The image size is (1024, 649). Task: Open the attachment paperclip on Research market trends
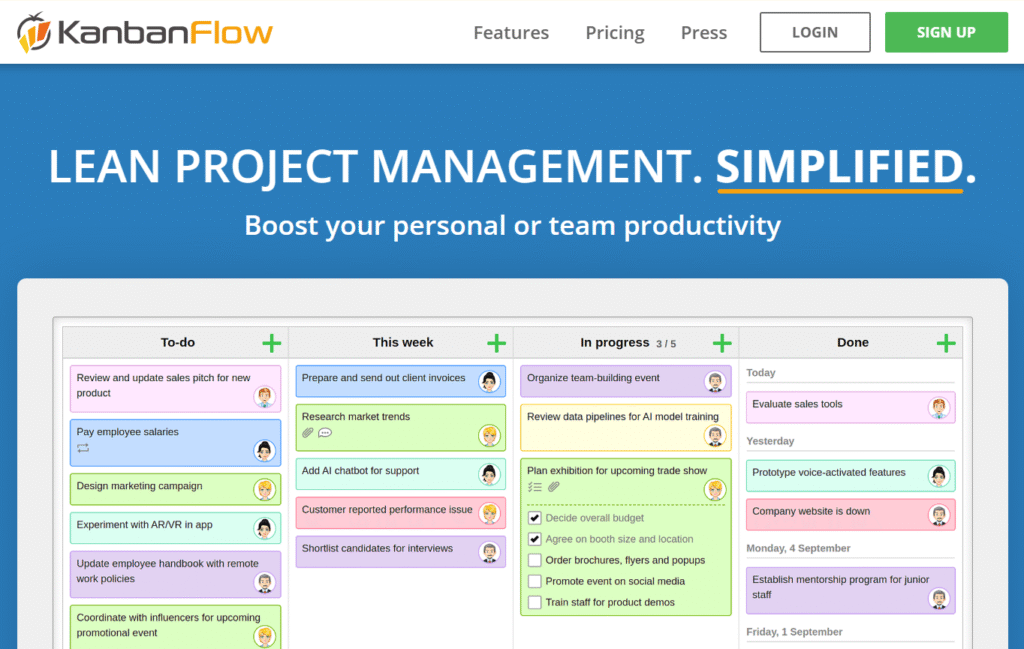306,432
